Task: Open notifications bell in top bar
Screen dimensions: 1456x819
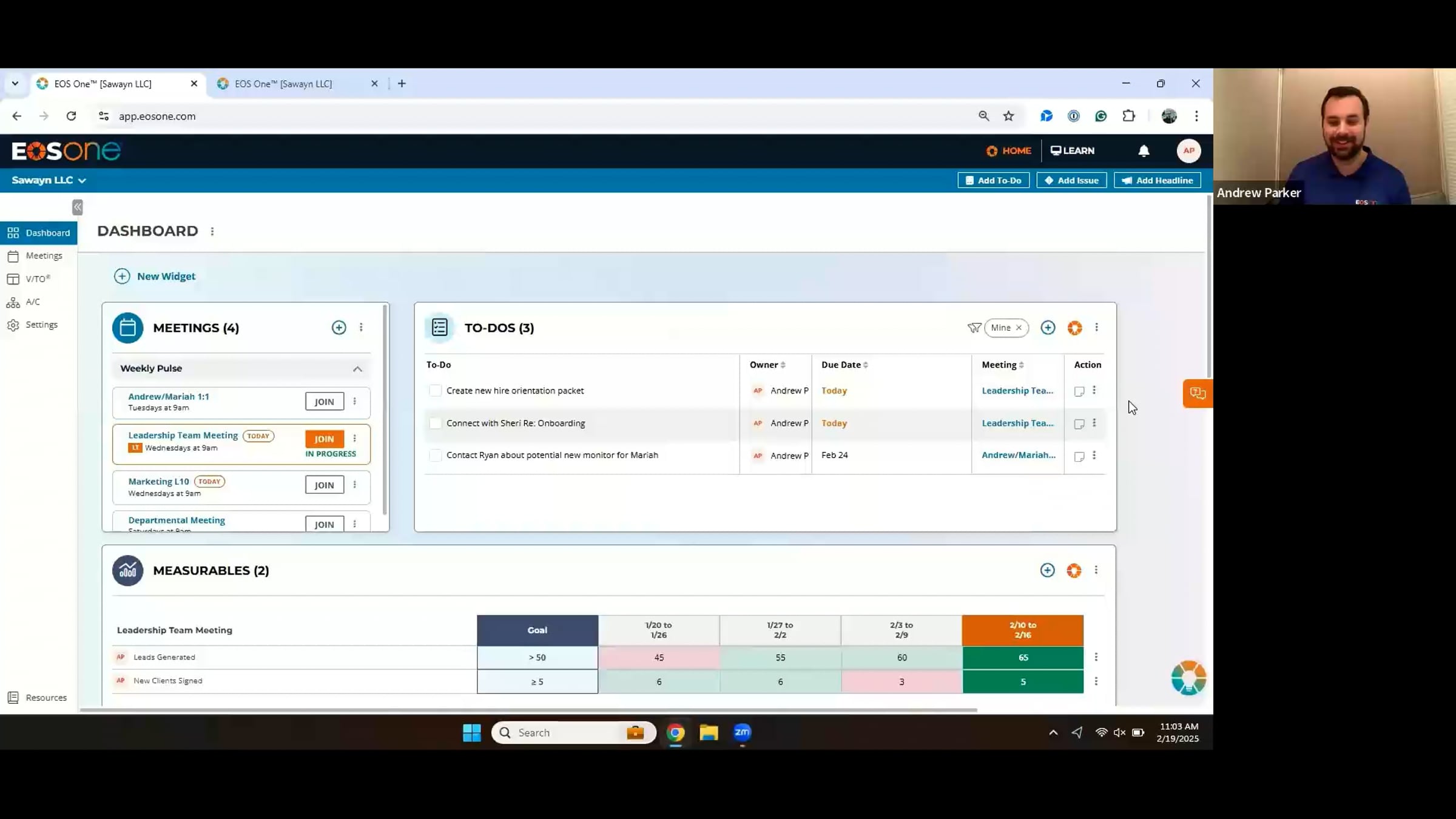Action: click(x=1144, y=151)
